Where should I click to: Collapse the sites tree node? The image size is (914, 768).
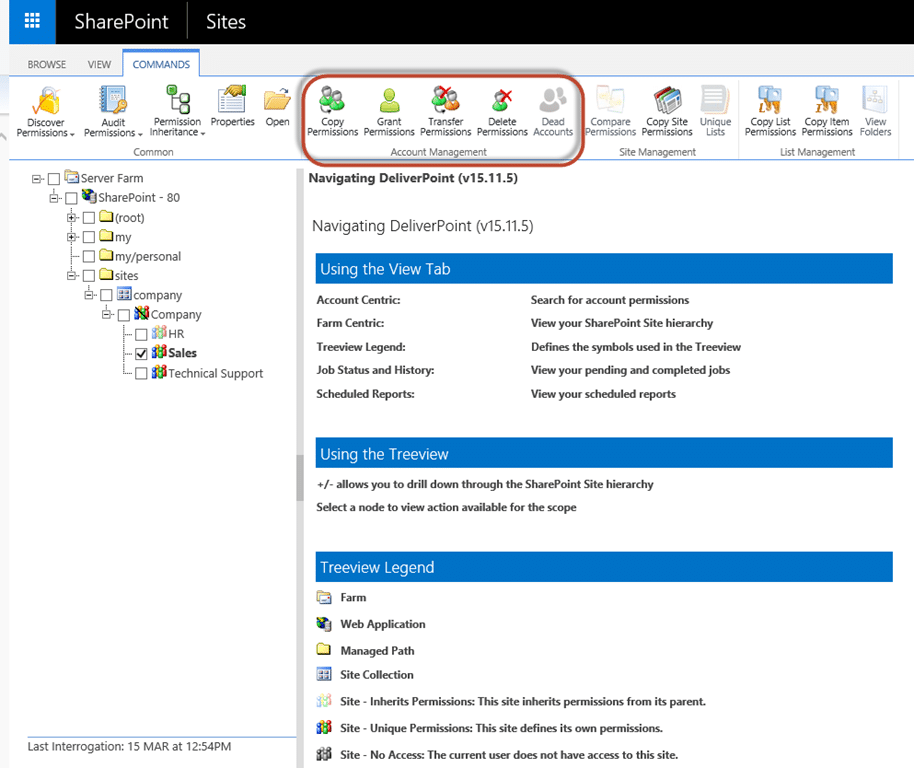click(72, 276)
